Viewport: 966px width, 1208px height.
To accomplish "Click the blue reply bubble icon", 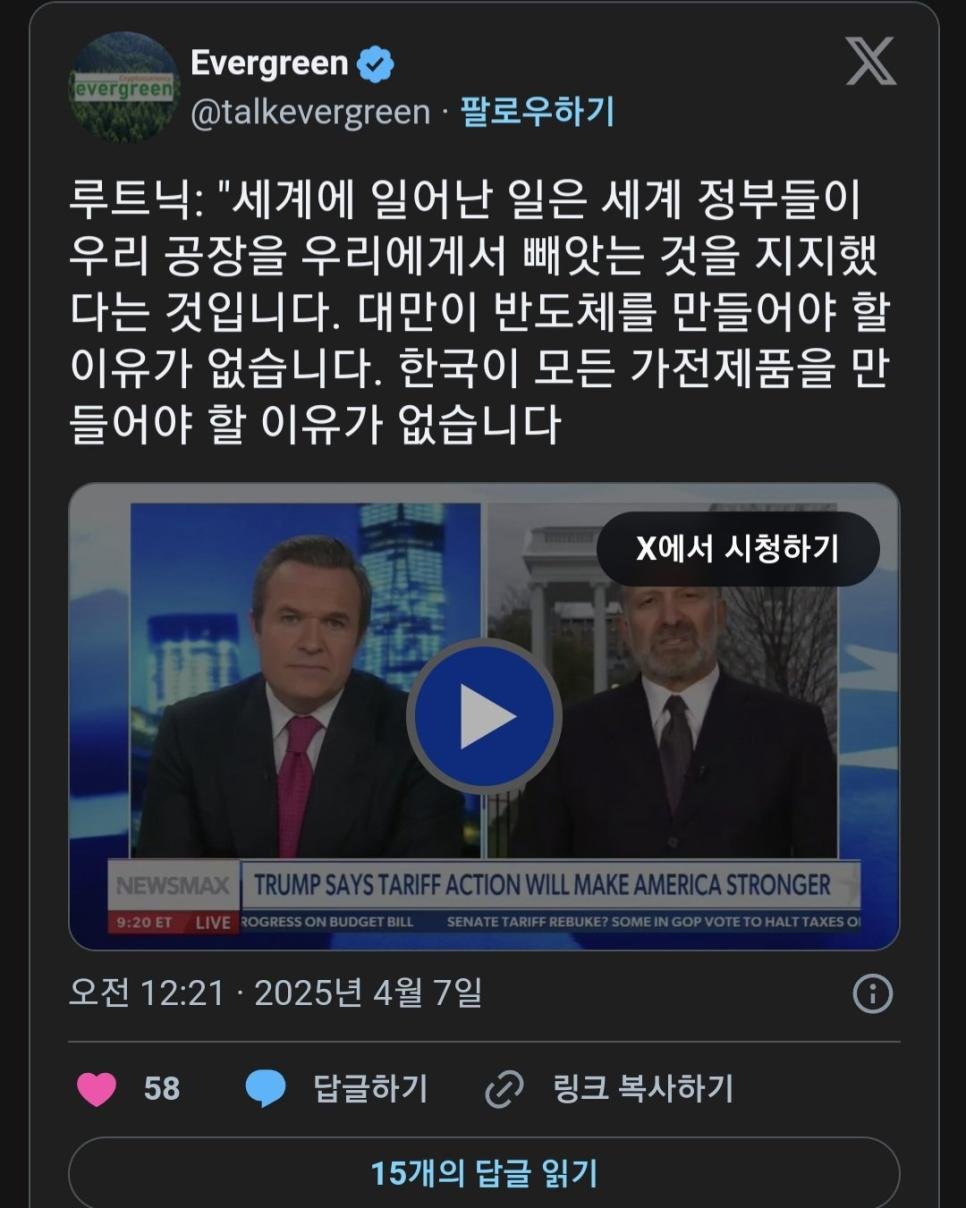I will coord(266,1088).
